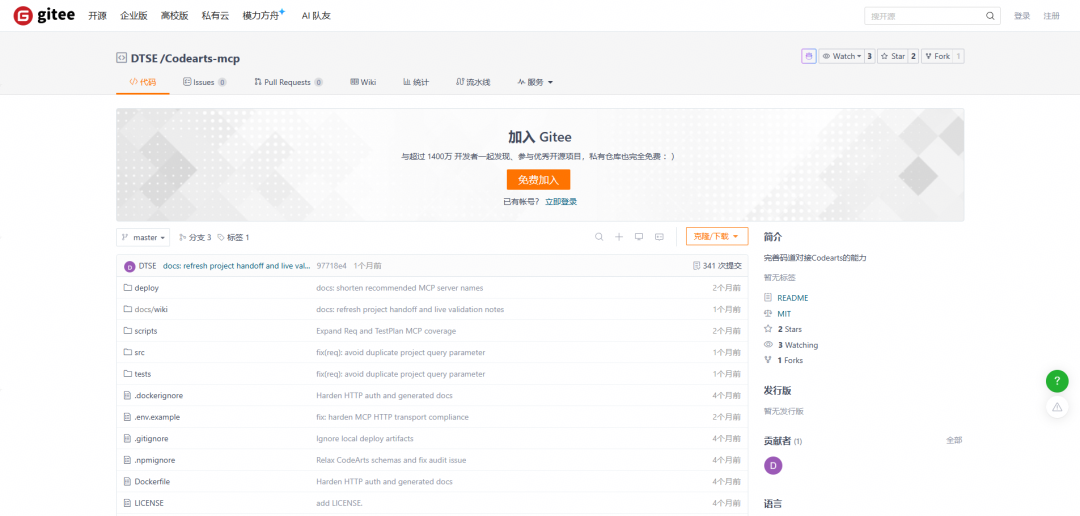Click the Dockerfile file icon
Screen dimensions: 1080x516
(127, 482)
